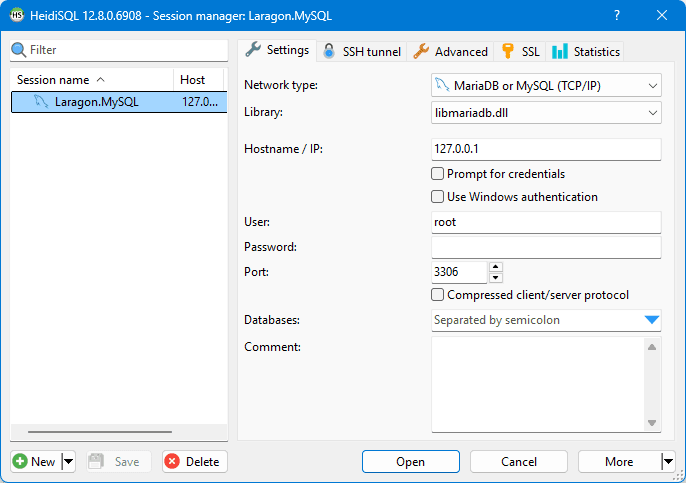The height and width of the screenshot is (483, 686).
Task: Click the dolphin icon beside Laragon.MySQL
Action: (x=41, y=102)
